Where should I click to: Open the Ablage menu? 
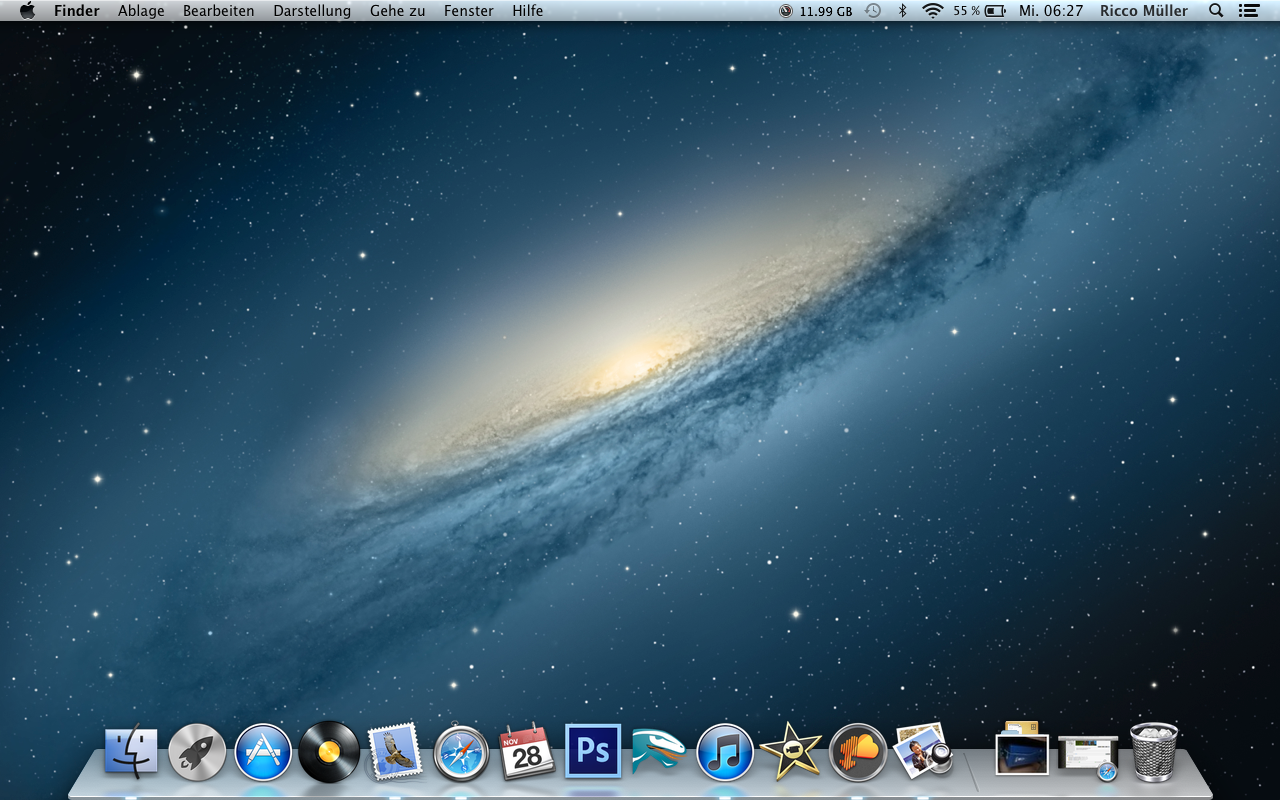pos(141,11)
